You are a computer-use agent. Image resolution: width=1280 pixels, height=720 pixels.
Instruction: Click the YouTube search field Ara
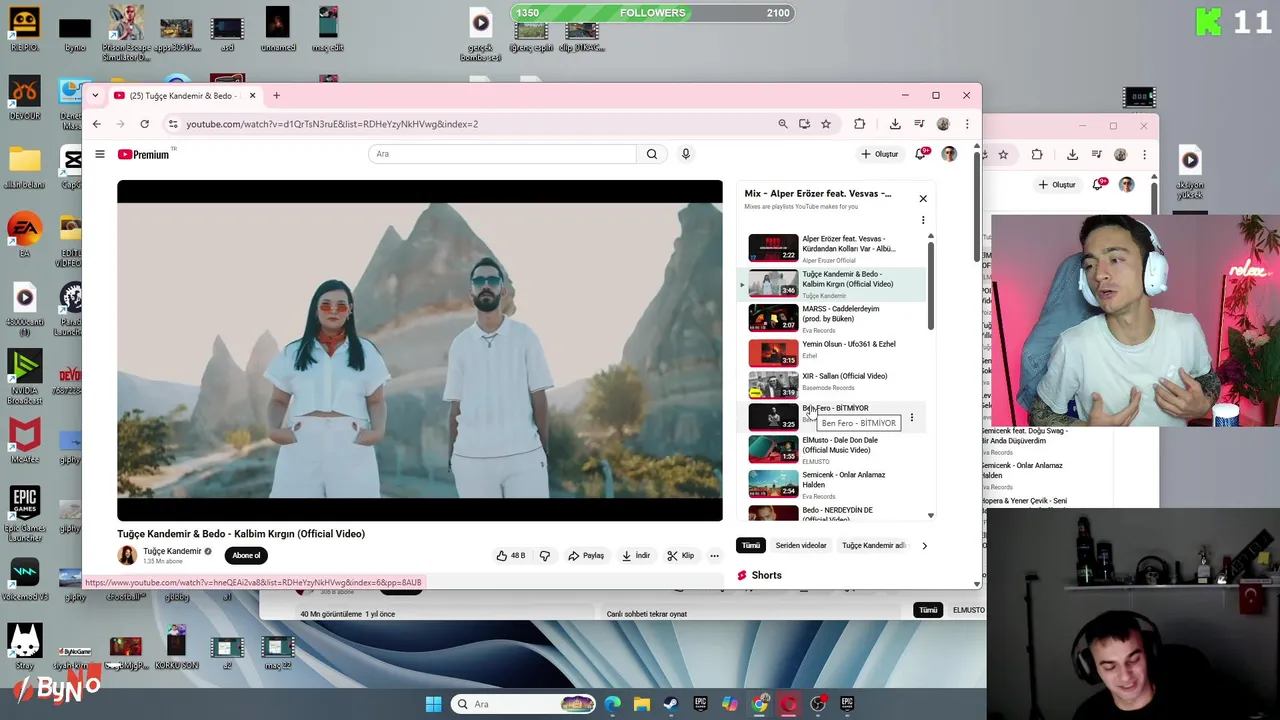pos(502,154)
